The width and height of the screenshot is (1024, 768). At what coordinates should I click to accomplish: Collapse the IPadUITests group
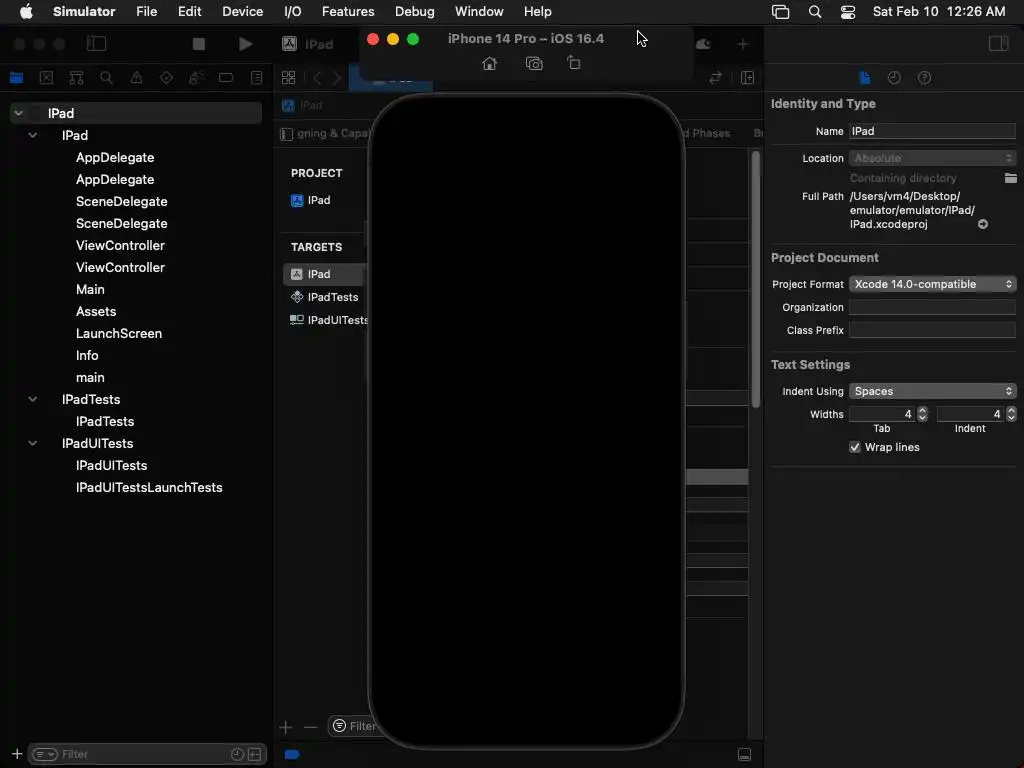pos(33,443)
